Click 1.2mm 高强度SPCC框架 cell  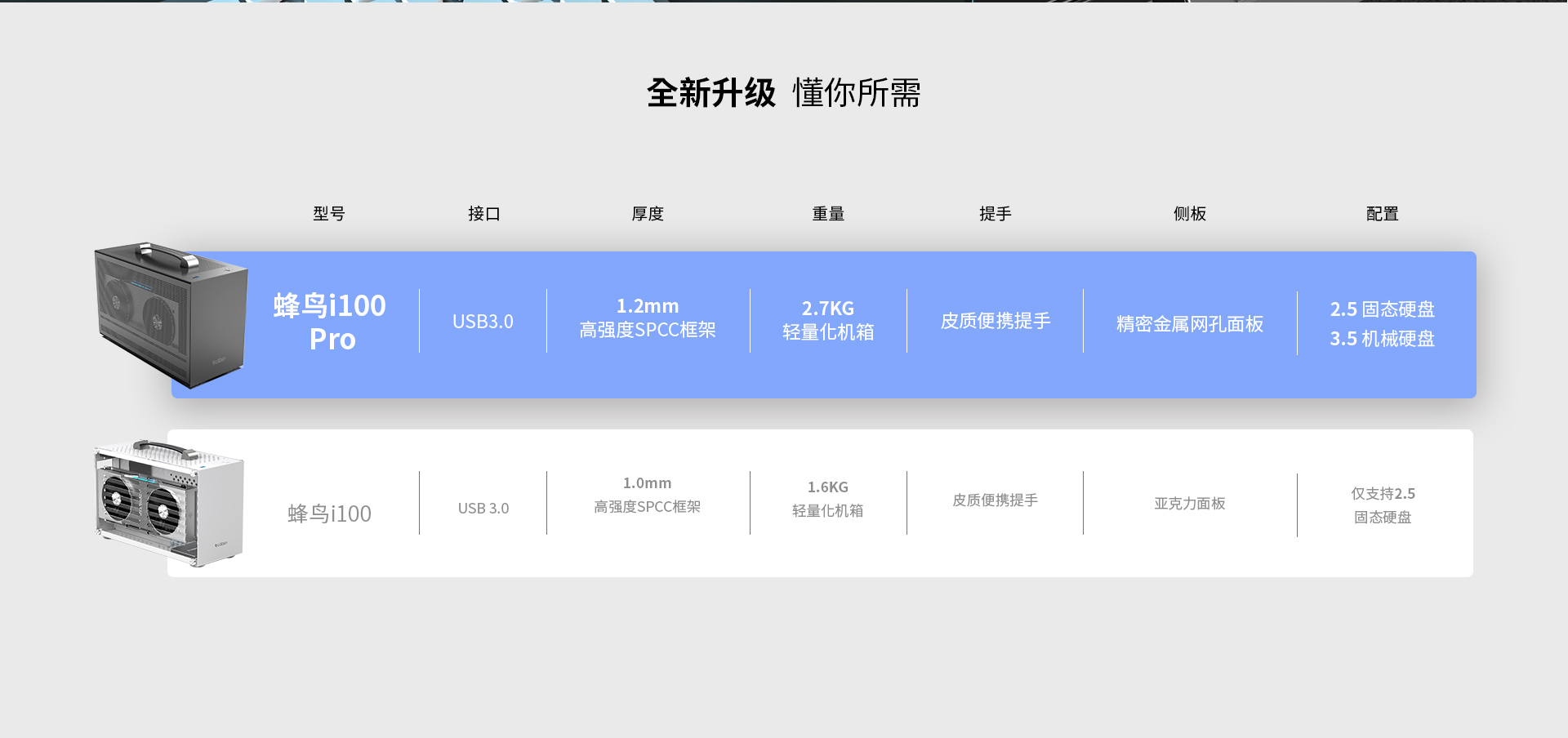pyautogui.click(x=648, y=318)
